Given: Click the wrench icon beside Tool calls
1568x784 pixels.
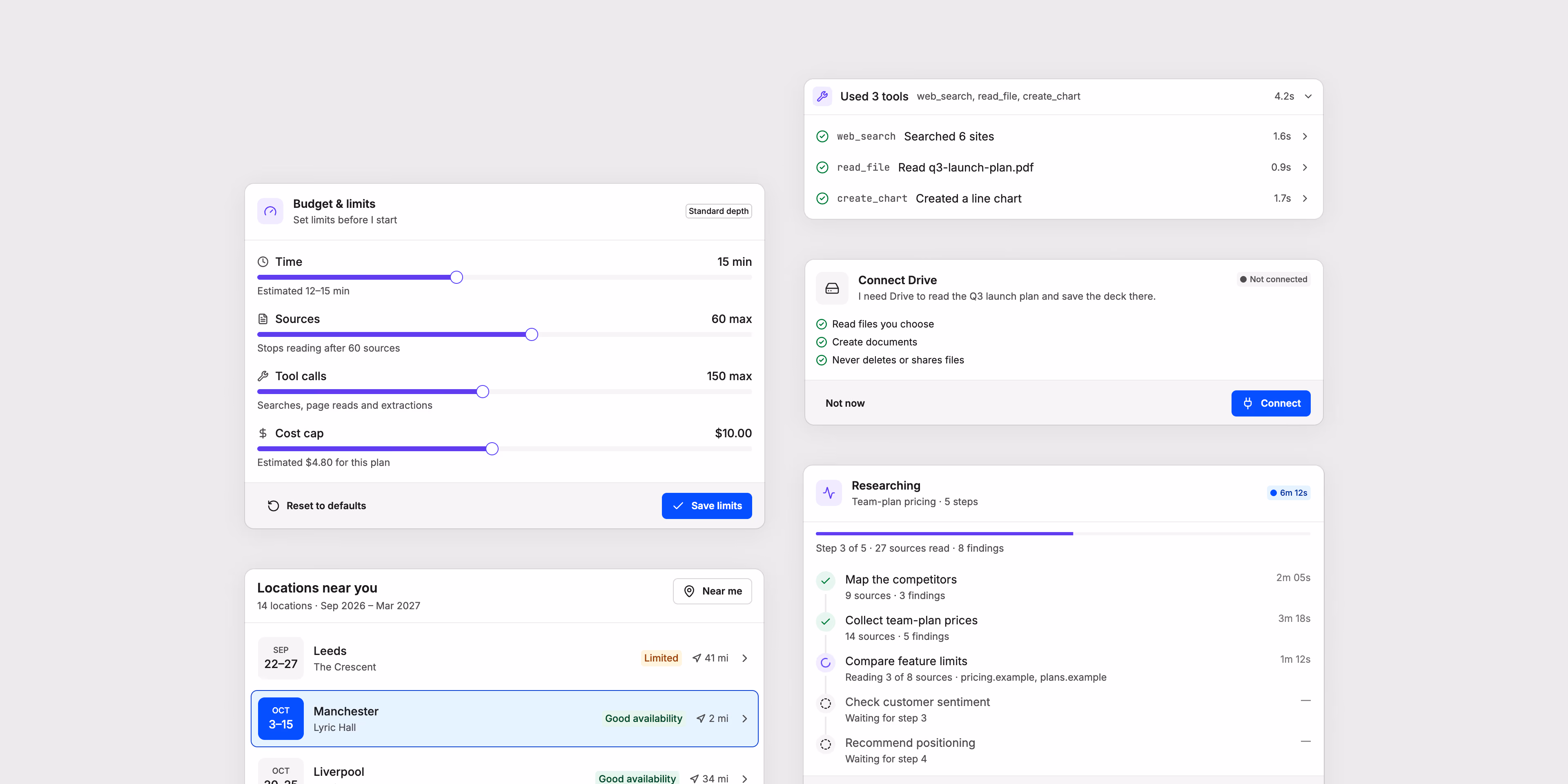Looking at the screenshot, I should 263,376.
